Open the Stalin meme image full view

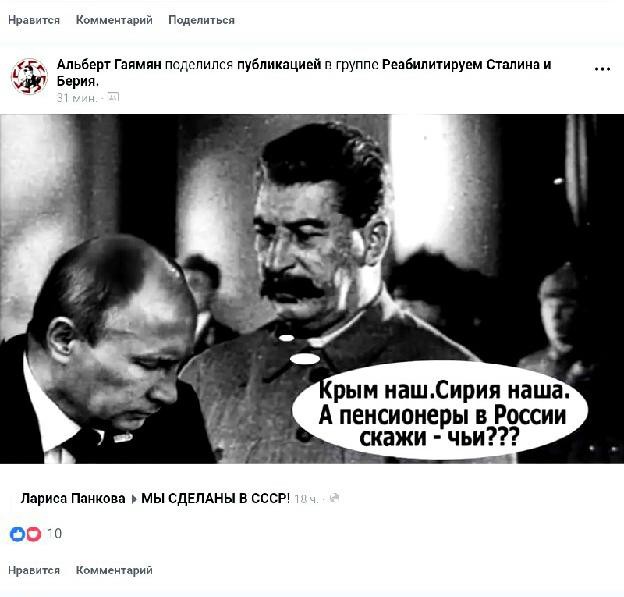[312, 289]
